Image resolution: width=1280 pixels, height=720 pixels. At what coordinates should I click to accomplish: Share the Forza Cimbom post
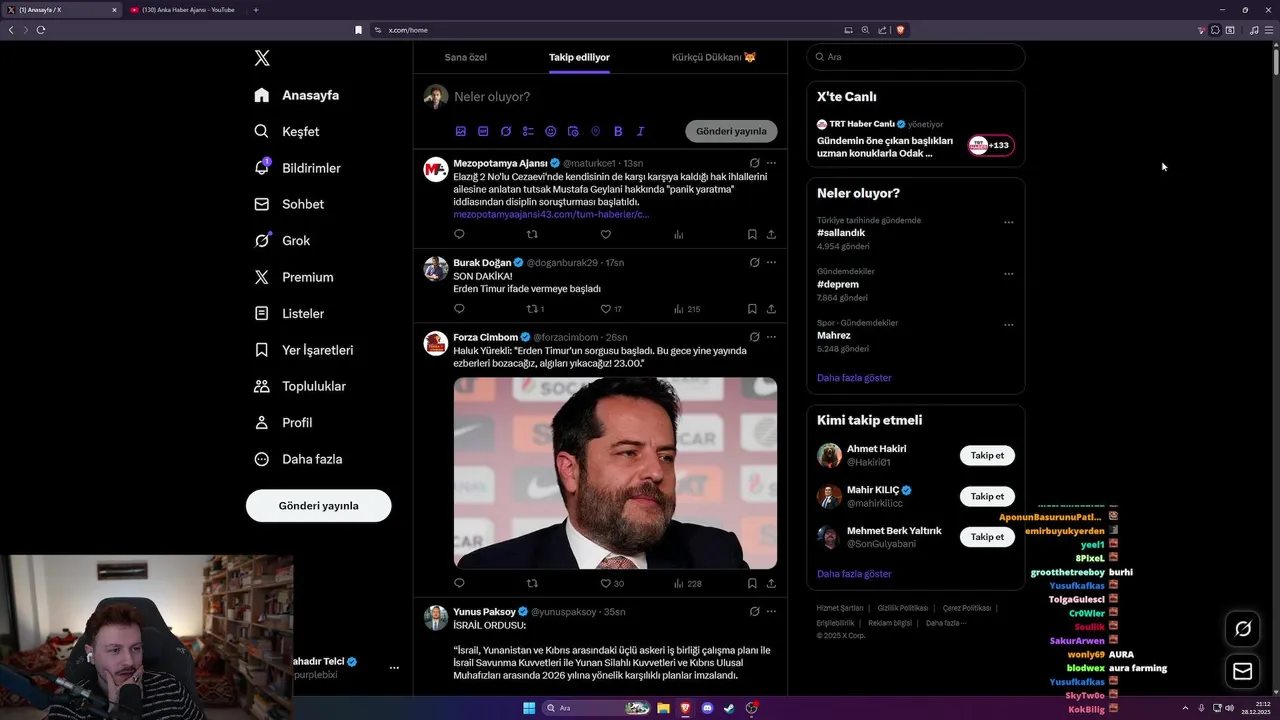click(x=771, y=583)
